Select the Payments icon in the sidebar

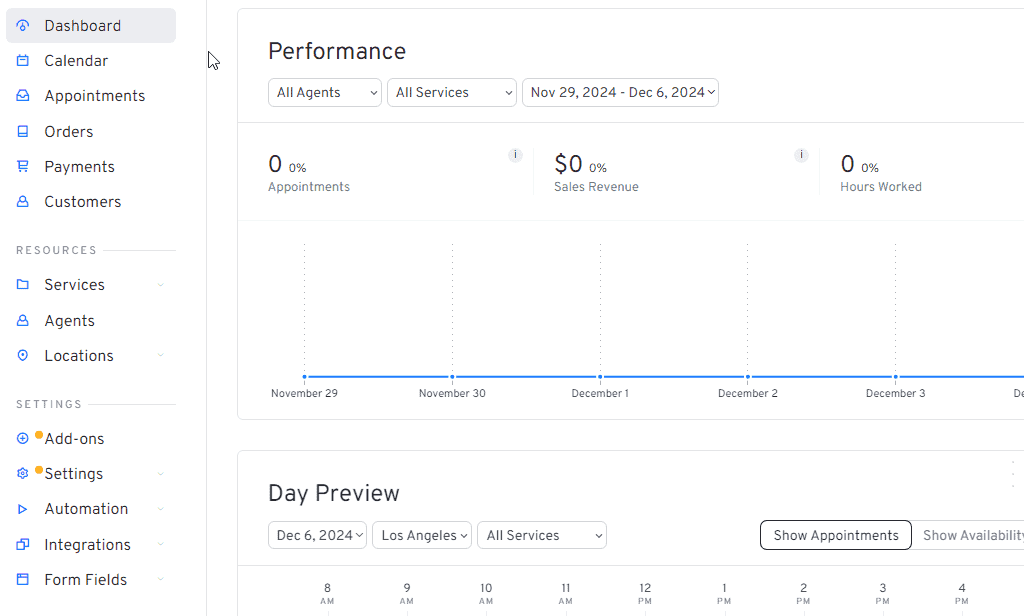(x=22, y=166)
